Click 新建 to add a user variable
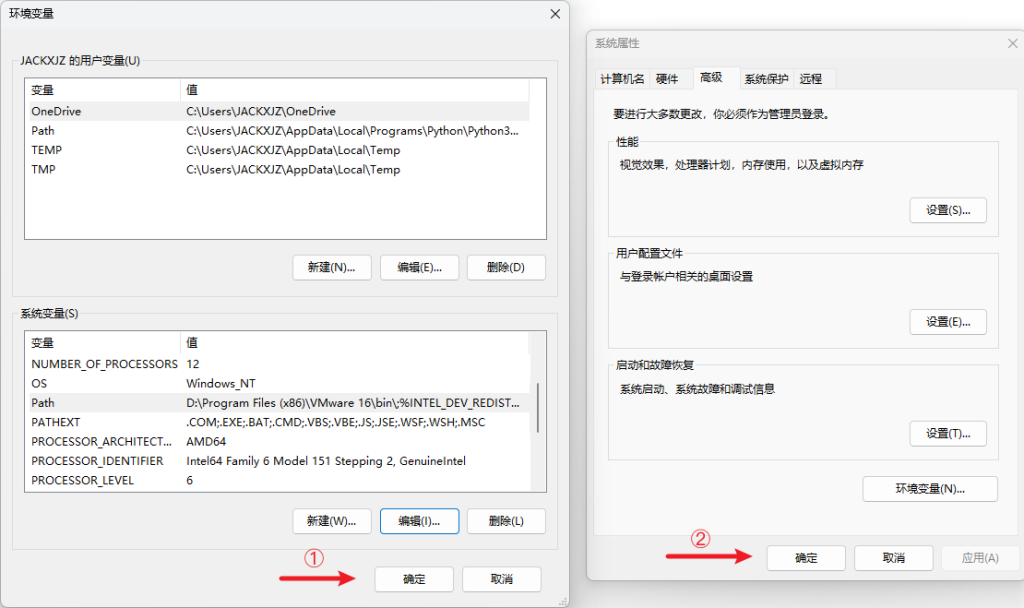This screenshot has width=1024, height=608. pos(331,267)
